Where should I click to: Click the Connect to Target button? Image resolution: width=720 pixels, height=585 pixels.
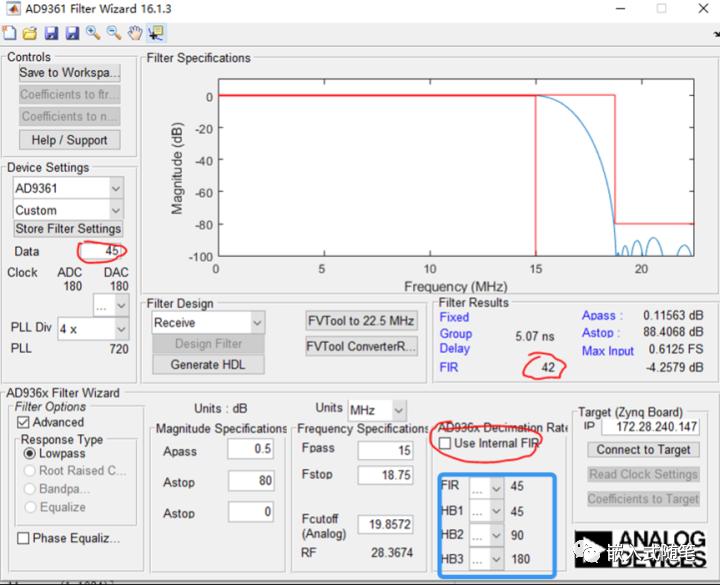coord(643,450)
